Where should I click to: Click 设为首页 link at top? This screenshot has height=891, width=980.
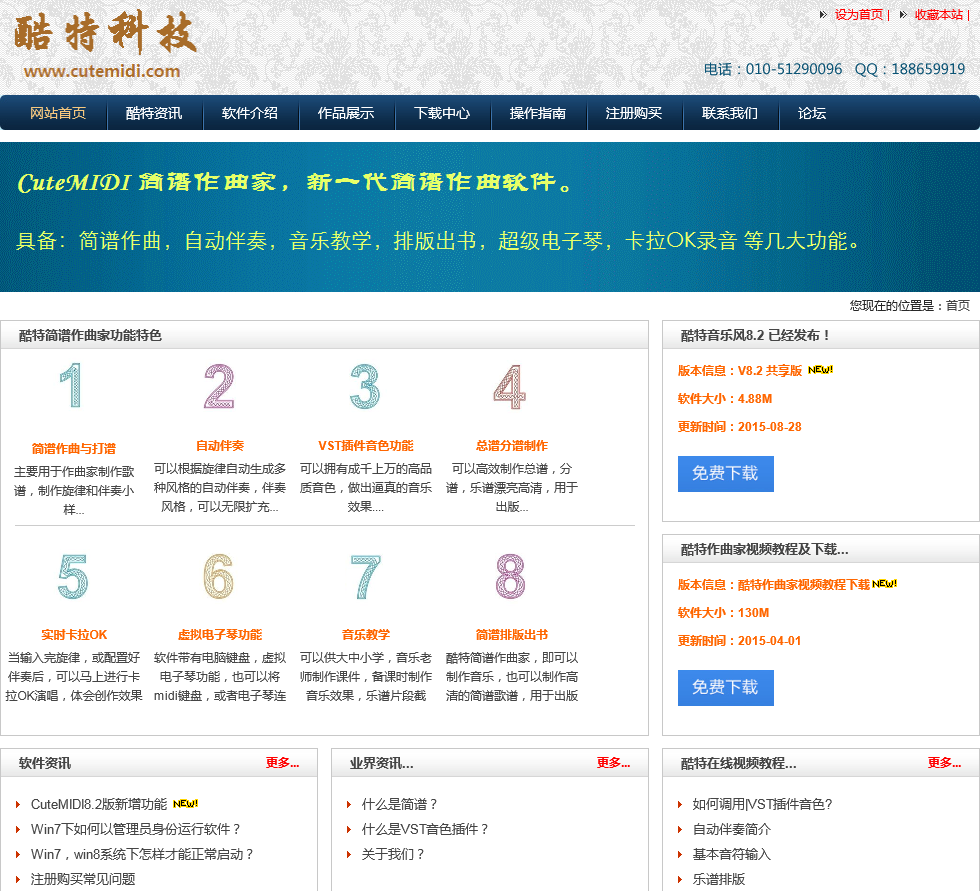click(859, 14)
